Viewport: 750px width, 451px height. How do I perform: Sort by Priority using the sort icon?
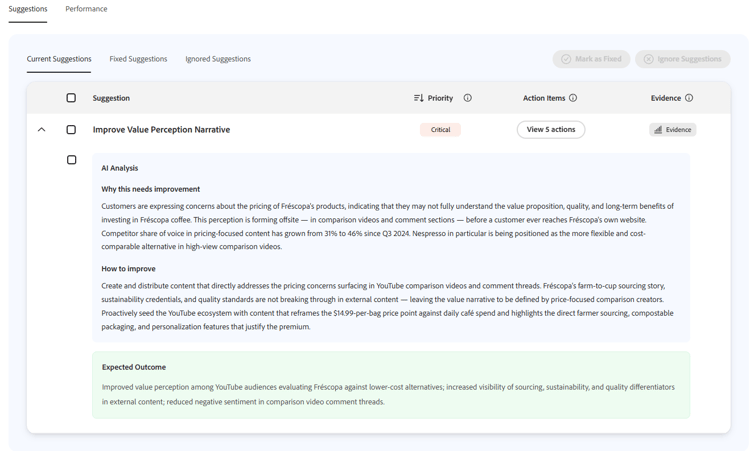click(x=419, y=98)
